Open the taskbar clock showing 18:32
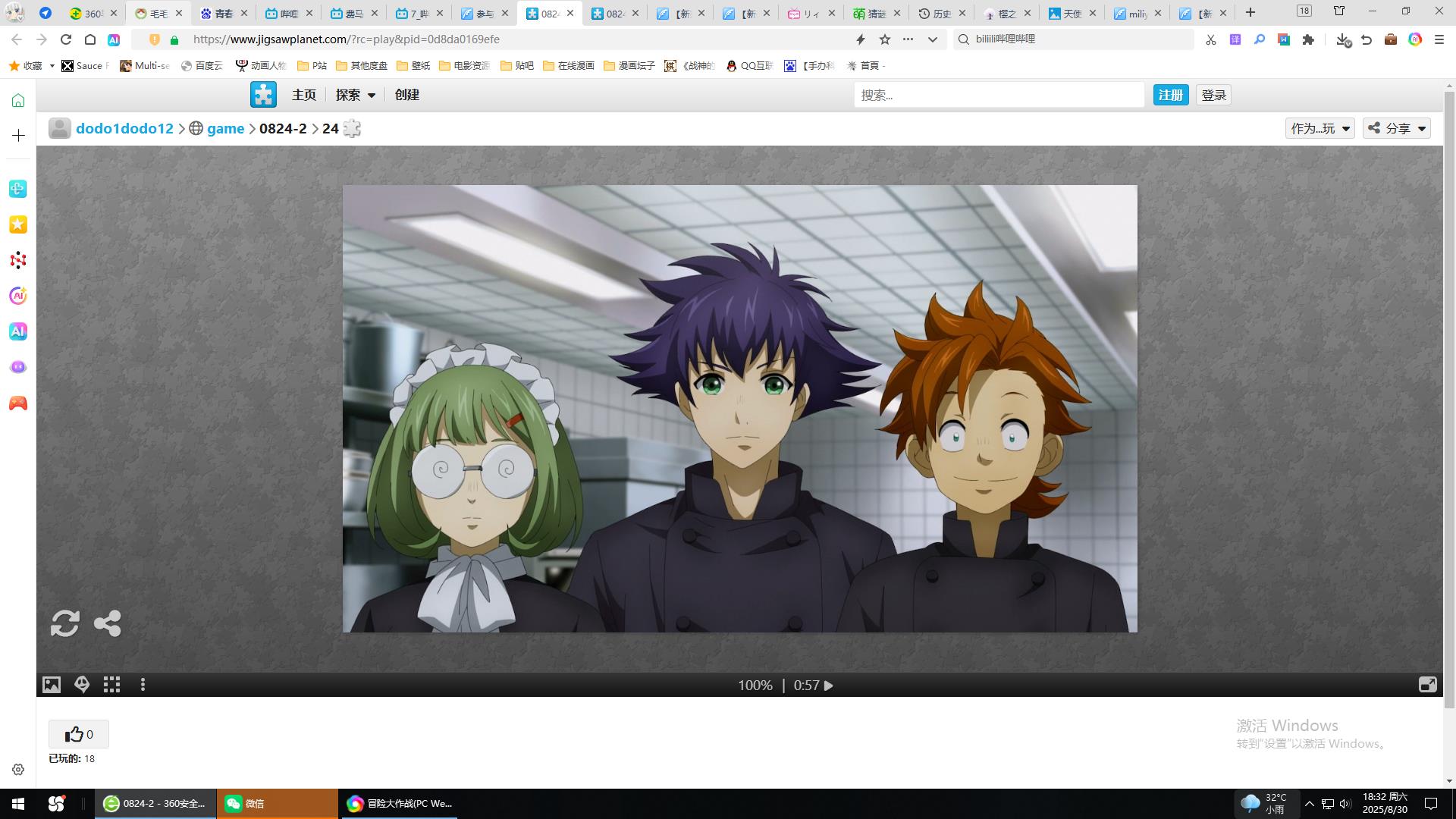This screenshot has width=1456, height=819. click(1385, 803)
